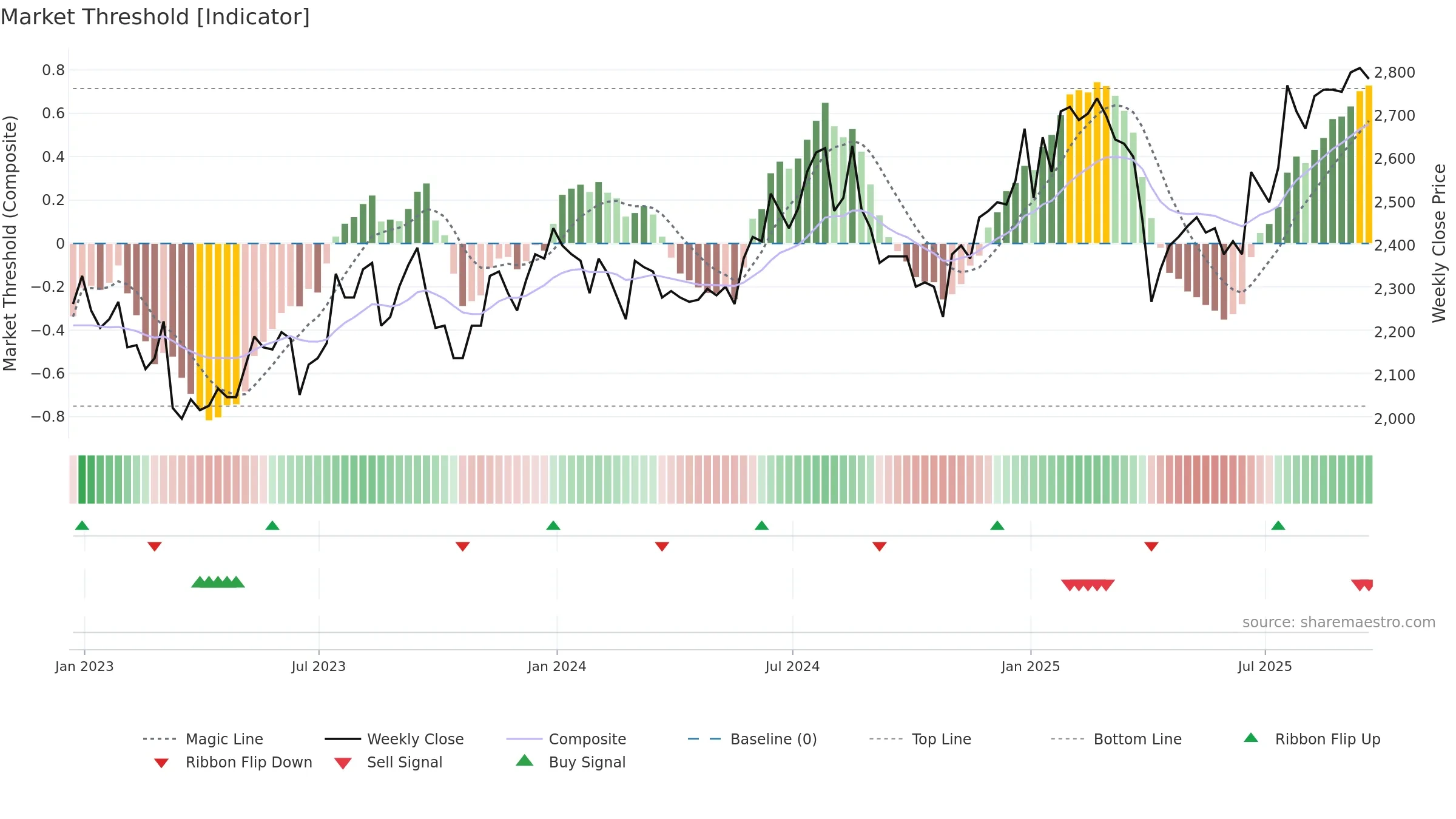Toggle the Weekly Close legend entry
Image resolution: width=1456 pixels, height=819 pixels.
pyautogui.click(x=394, y=739)
